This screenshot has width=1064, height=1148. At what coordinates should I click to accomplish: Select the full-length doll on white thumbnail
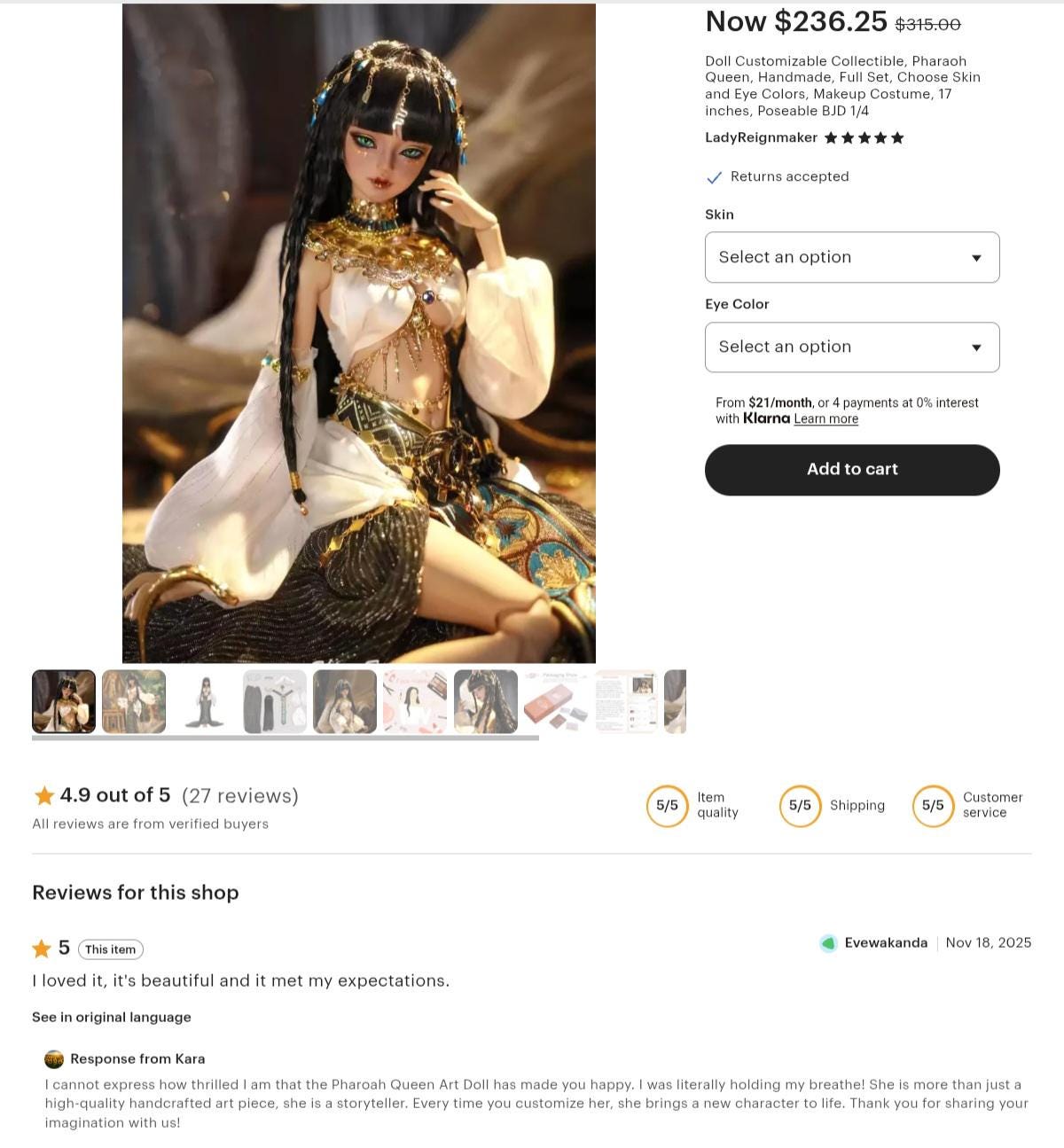[x=204, y=701]
